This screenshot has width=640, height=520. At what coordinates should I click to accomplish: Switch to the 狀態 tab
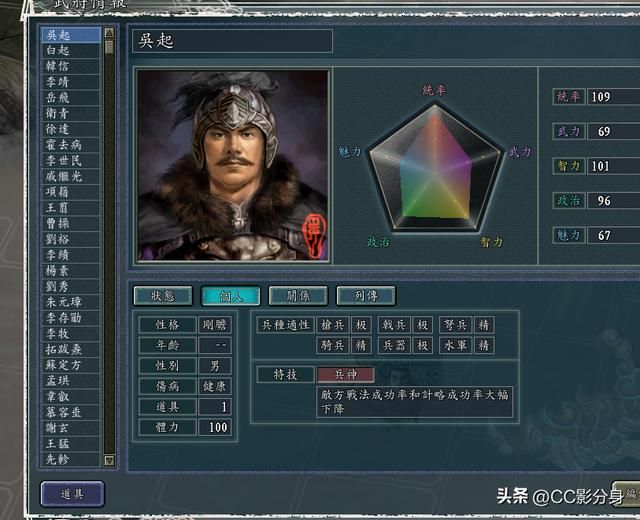coord(163,296)
